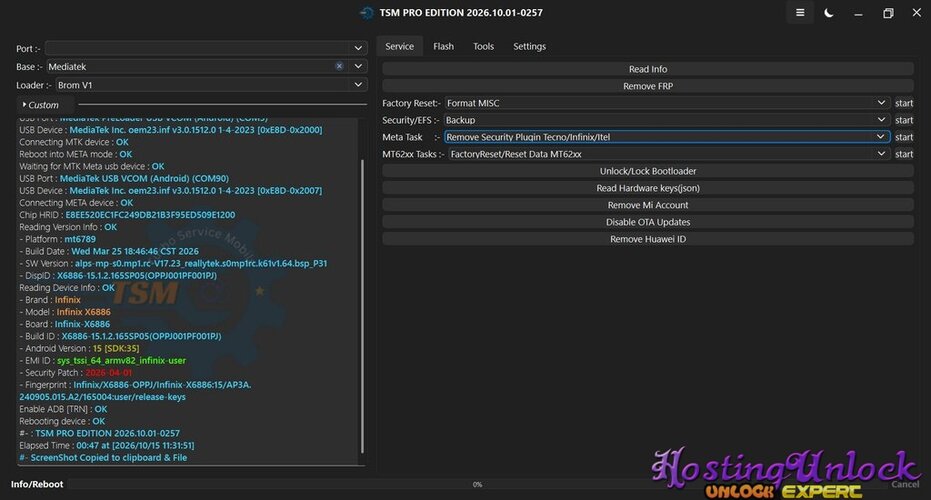Click the Model Infinix X6886 log line
Image resolution: width=931 pixels, height=500 pixels.
click(65, 312)
